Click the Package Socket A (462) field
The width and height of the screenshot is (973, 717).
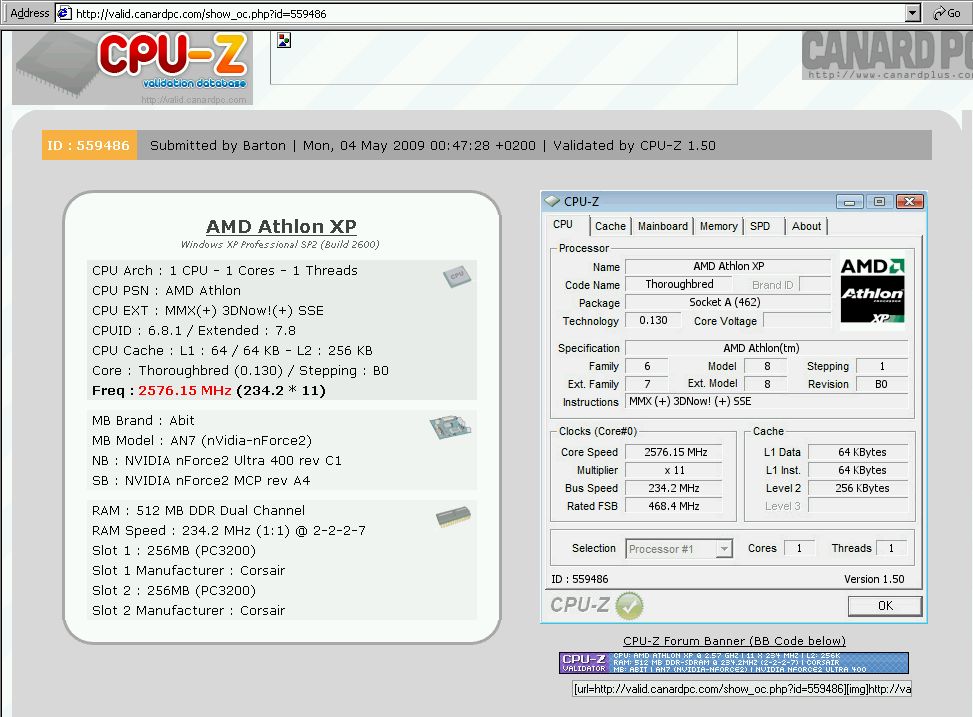727,302
